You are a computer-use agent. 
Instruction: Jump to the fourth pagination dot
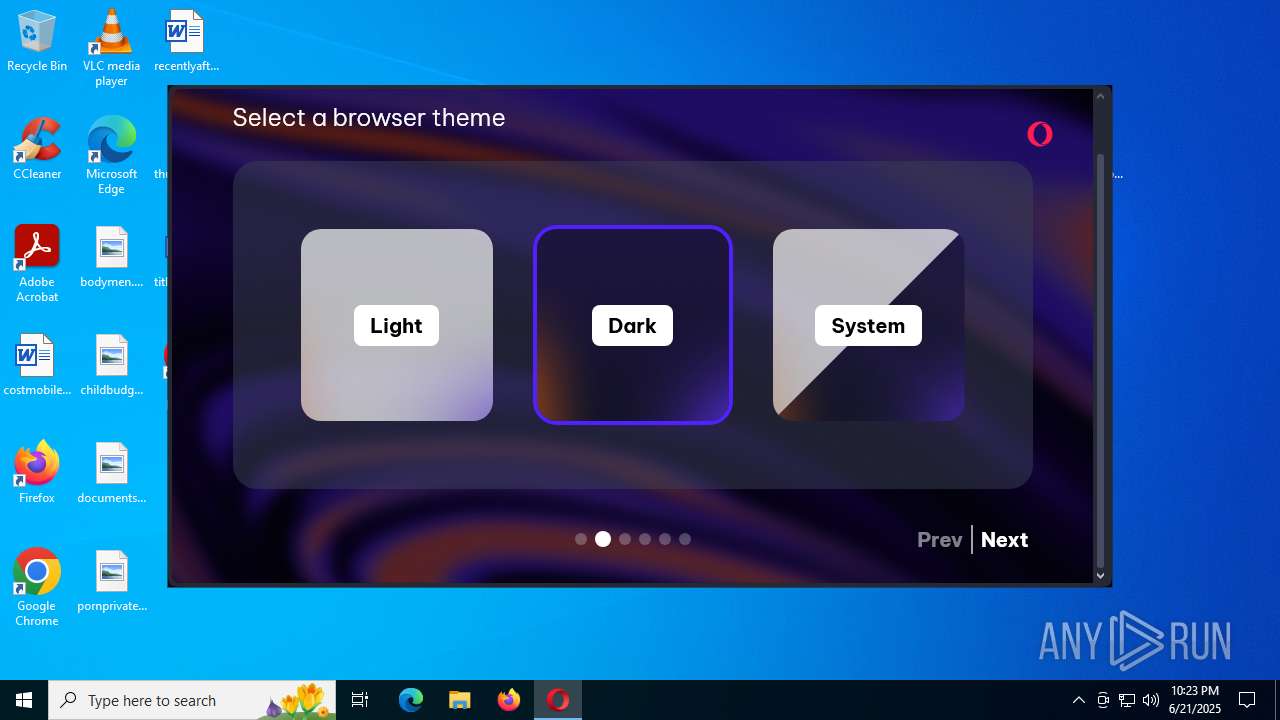coord(645,539)
